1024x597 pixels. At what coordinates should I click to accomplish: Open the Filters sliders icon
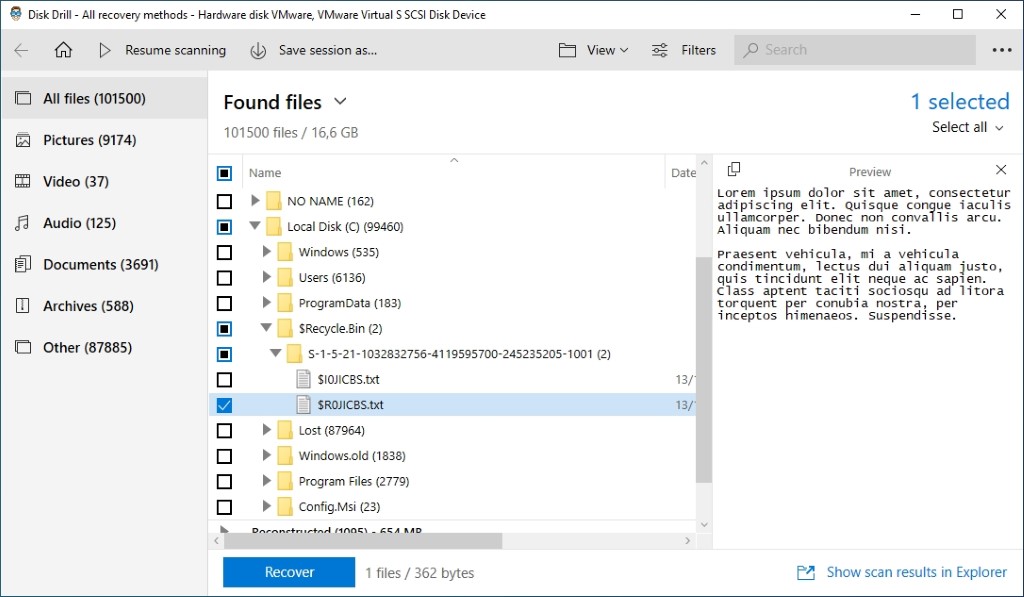point(660,50)
